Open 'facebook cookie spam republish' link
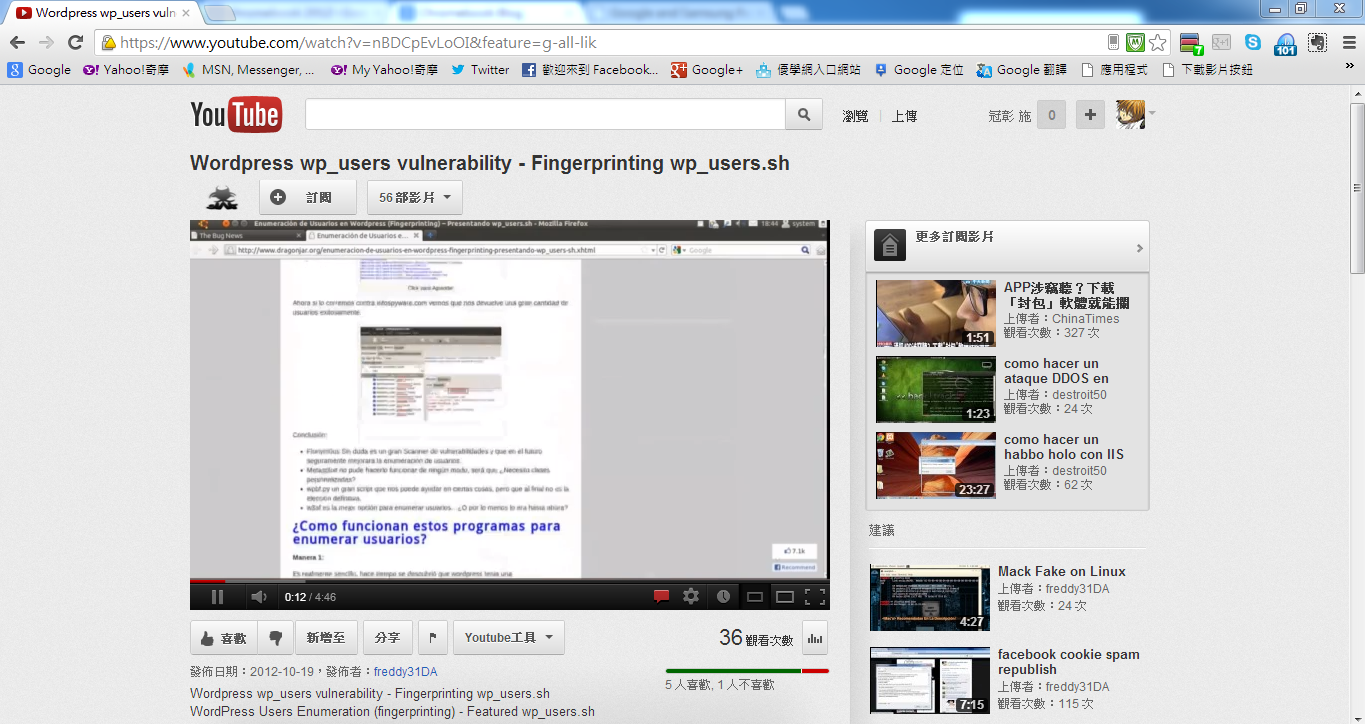1365x724 pixels. pyautogui.click(x=1069, y=662)
